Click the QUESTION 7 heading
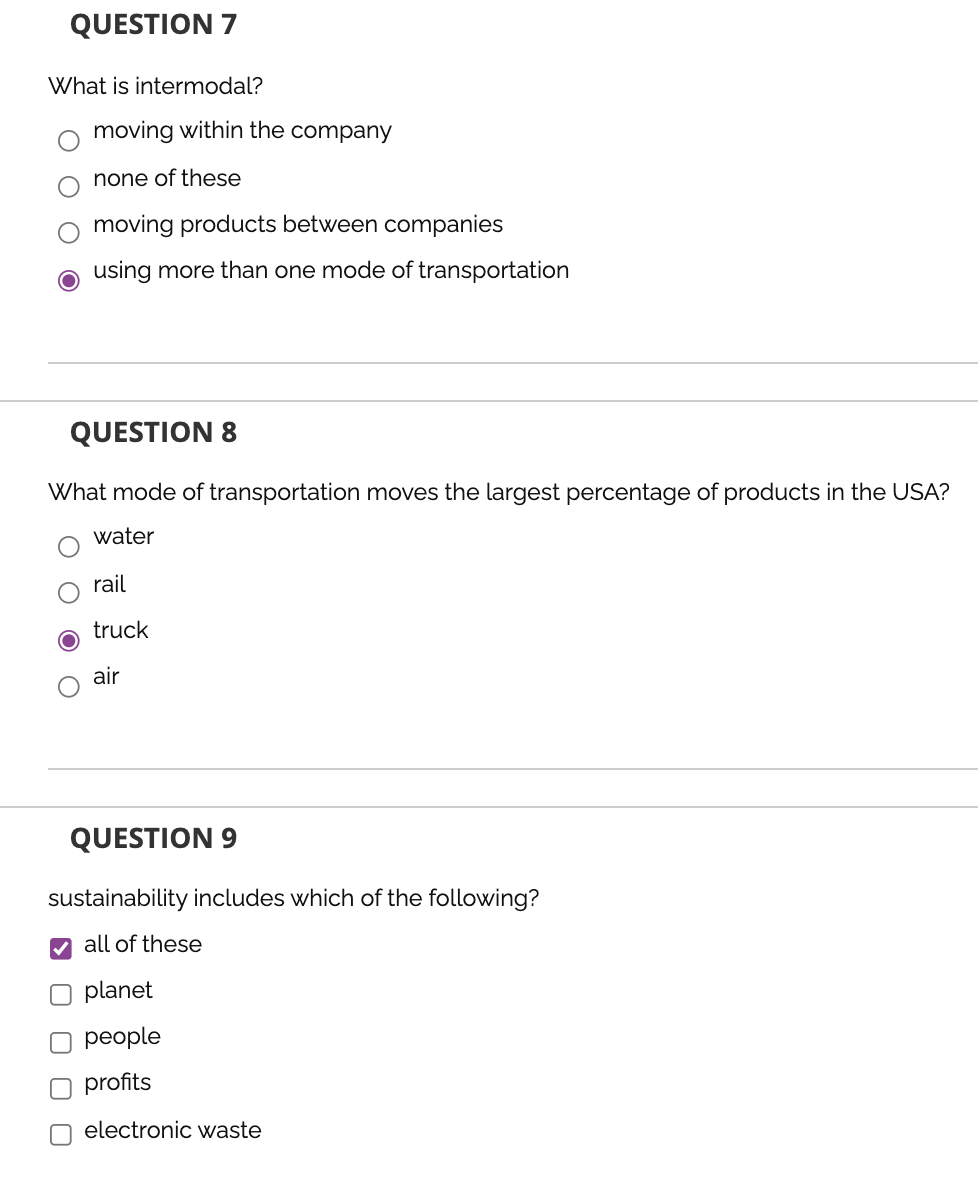The image size is (978, 1190). (152, 24)
